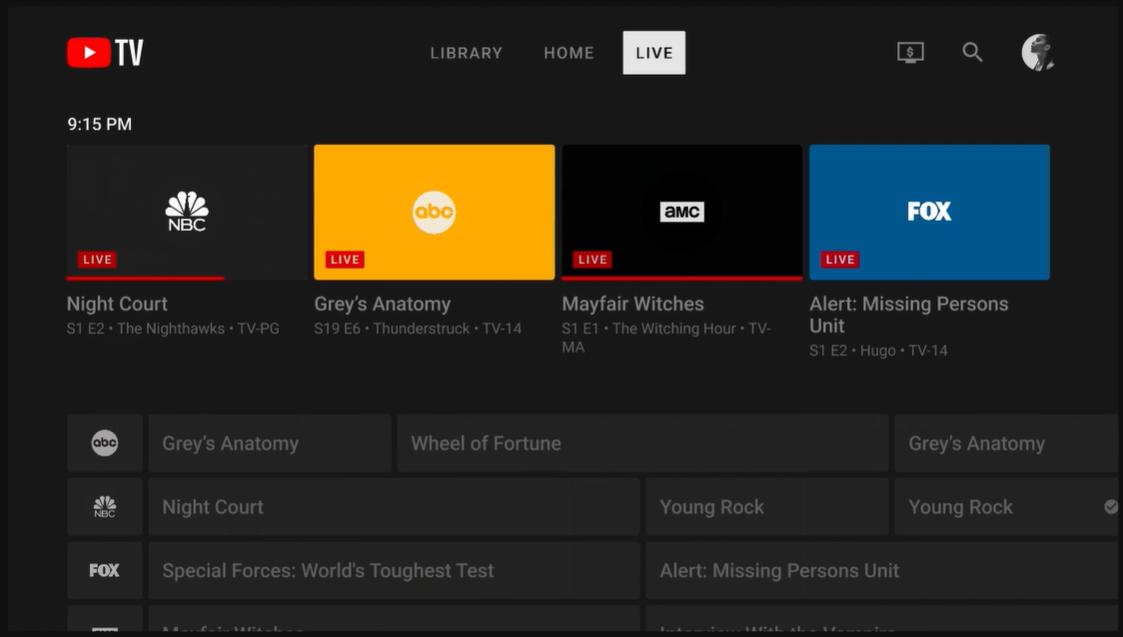Select the ABC channel icon in guide
This screenshot has height=637, width=1123.
[x=105, y=443]
